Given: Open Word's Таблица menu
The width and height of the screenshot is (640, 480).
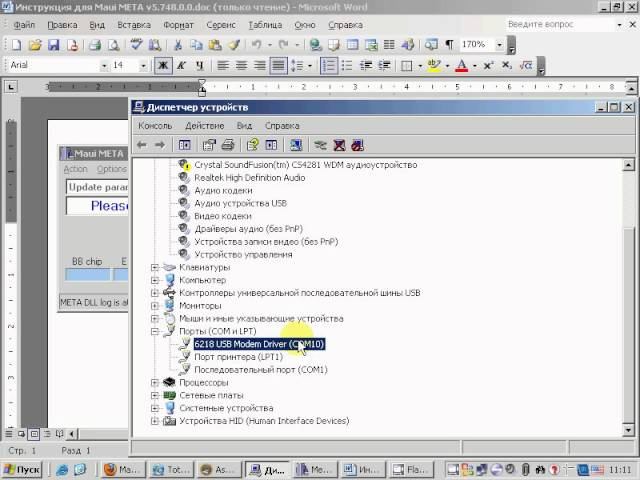Looking at the screenshot, I should coord(265,25).
